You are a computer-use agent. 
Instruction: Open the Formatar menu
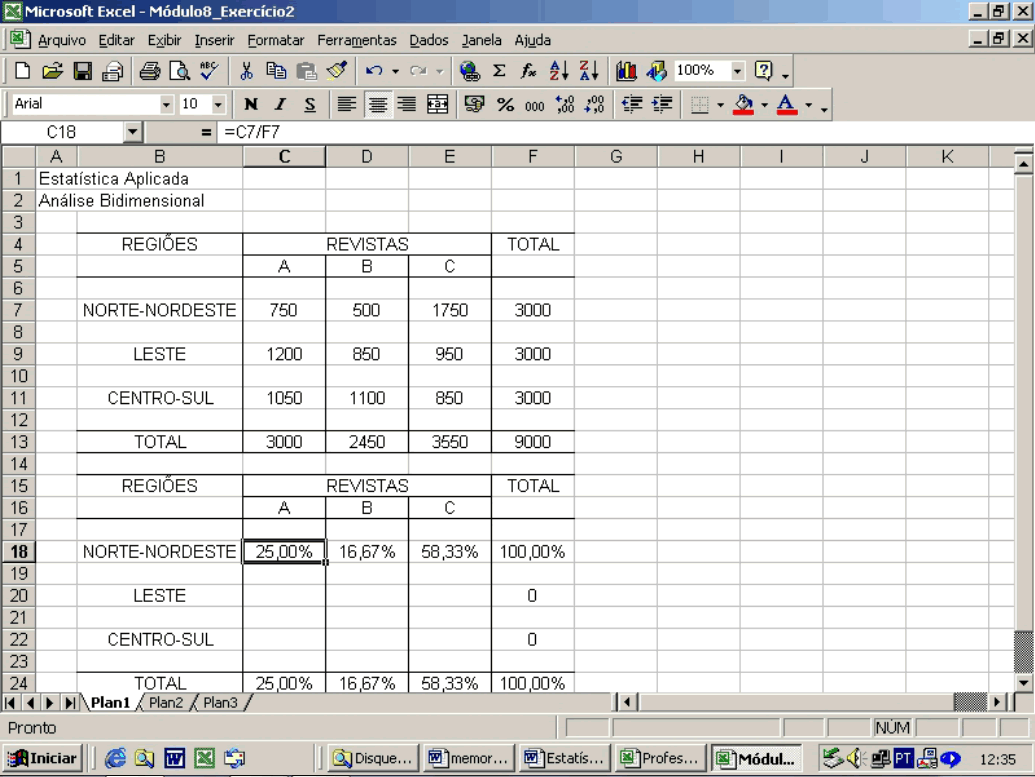coord(275,41)
